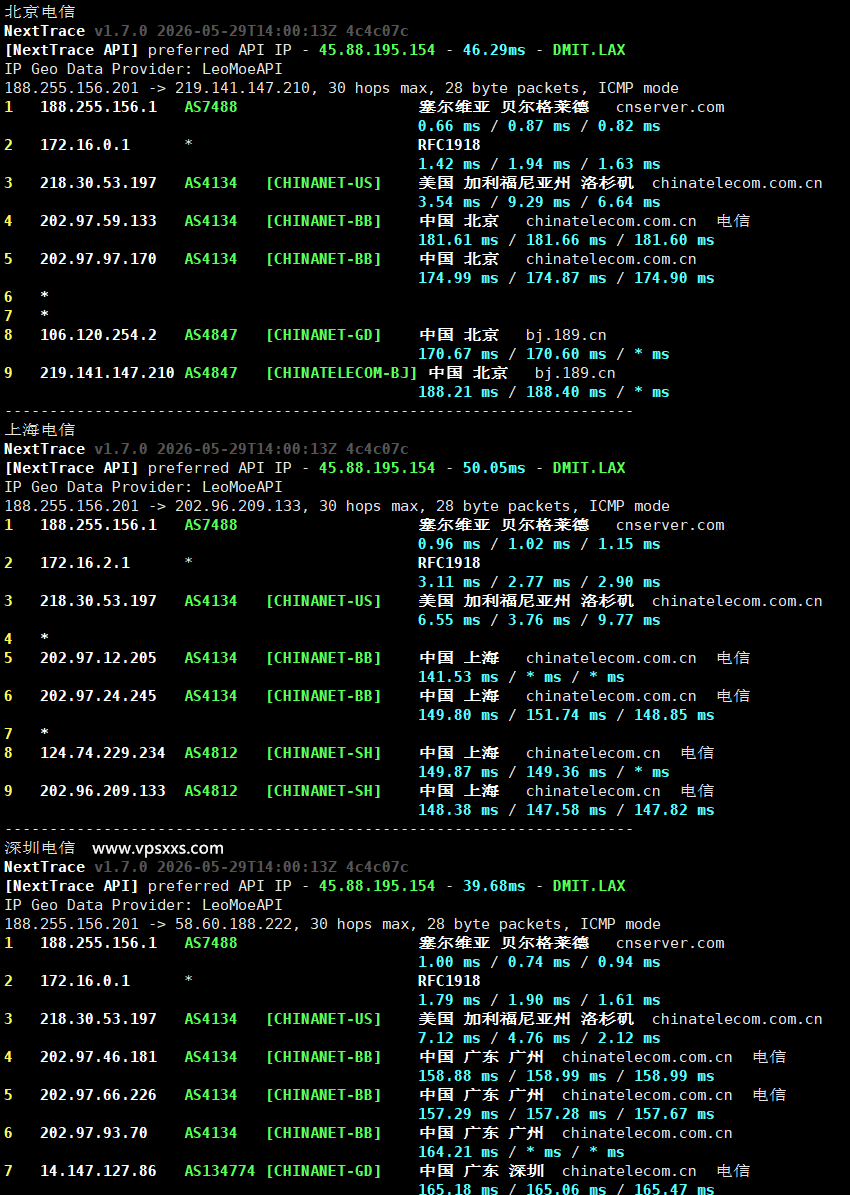Viewport: 850px width, 1195px height.
Task: Select the 148.85 ms latency value
Action: [x=675, y=715]
